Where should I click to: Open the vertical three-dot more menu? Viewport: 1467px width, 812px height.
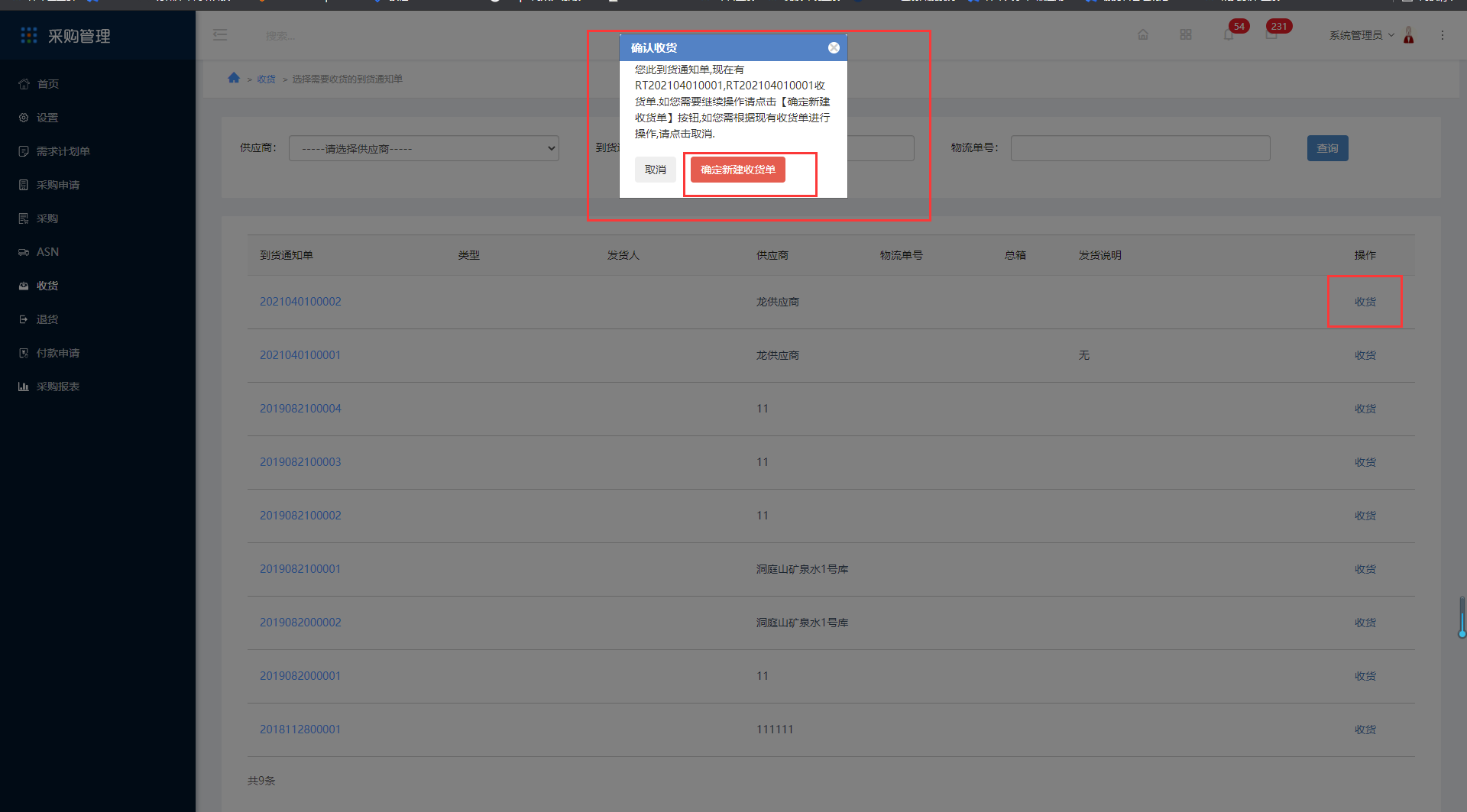1443,35
